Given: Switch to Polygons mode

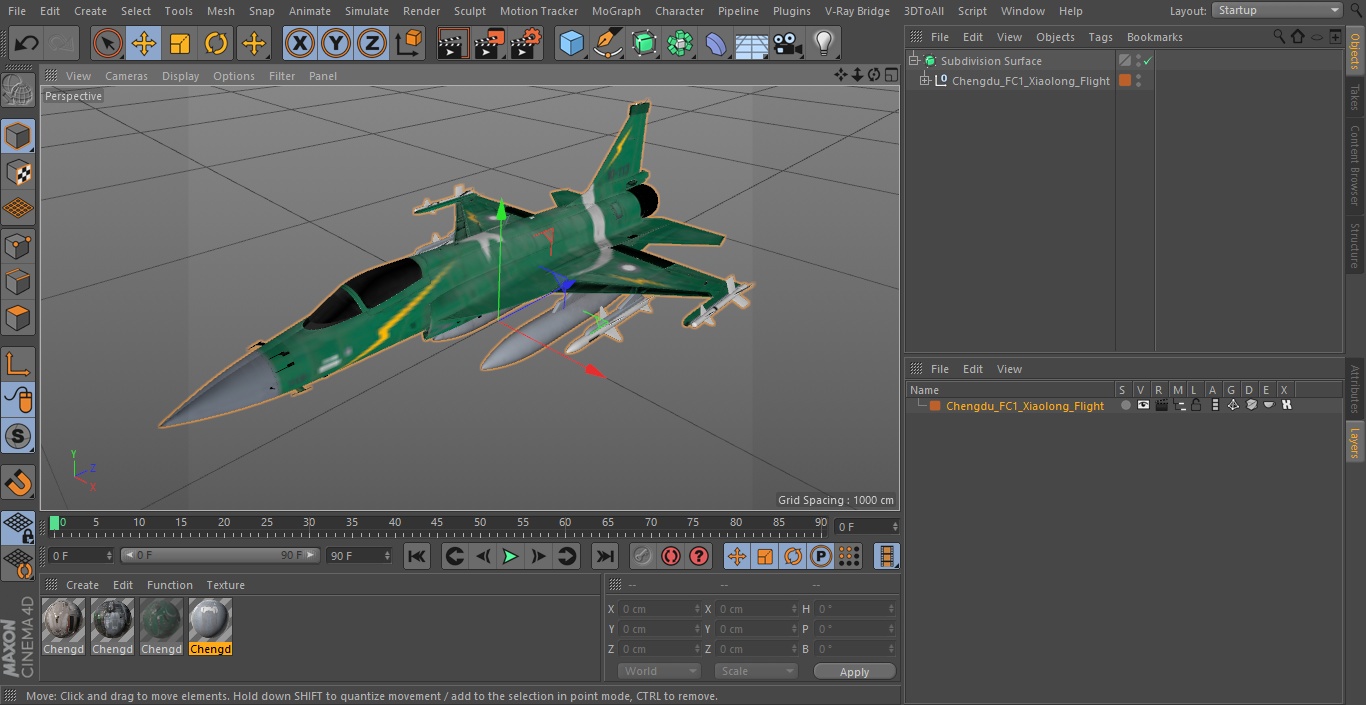Looking at the screenshot, I should click(18, 319).
